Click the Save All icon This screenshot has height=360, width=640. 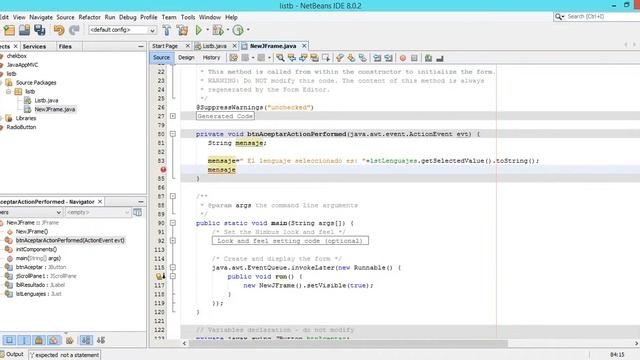(x=40, y=30)
